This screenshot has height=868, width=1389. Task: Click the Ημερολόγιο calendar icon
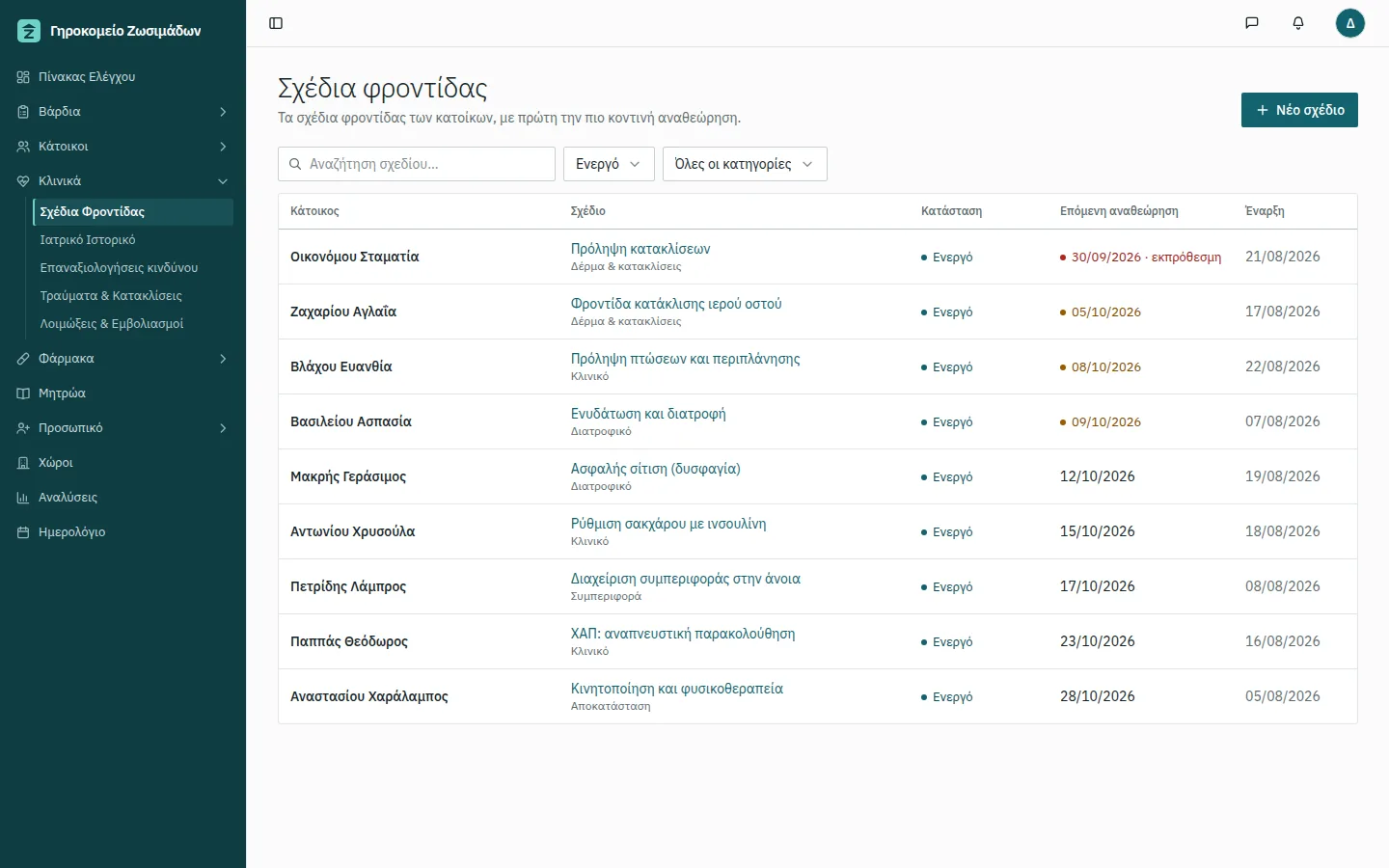coord(23,532)
